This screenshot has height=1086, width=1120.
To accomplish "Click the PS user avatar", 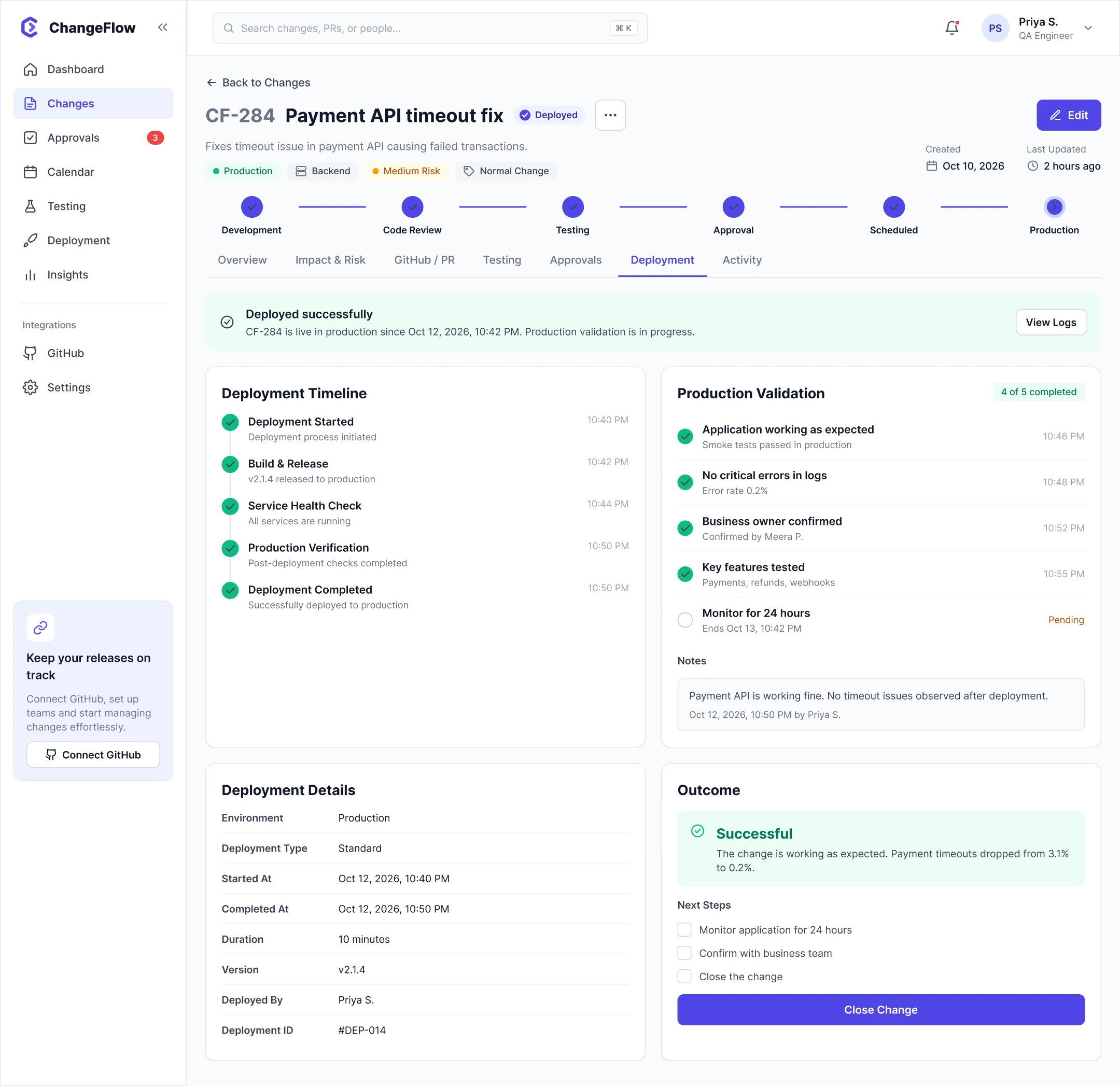I will [995, 28].
